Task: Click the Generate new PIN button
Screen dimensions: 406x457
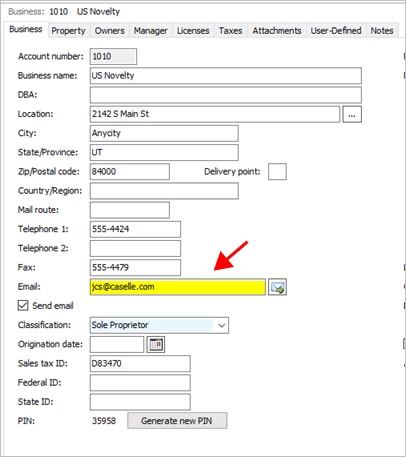Action: point(177,421)
